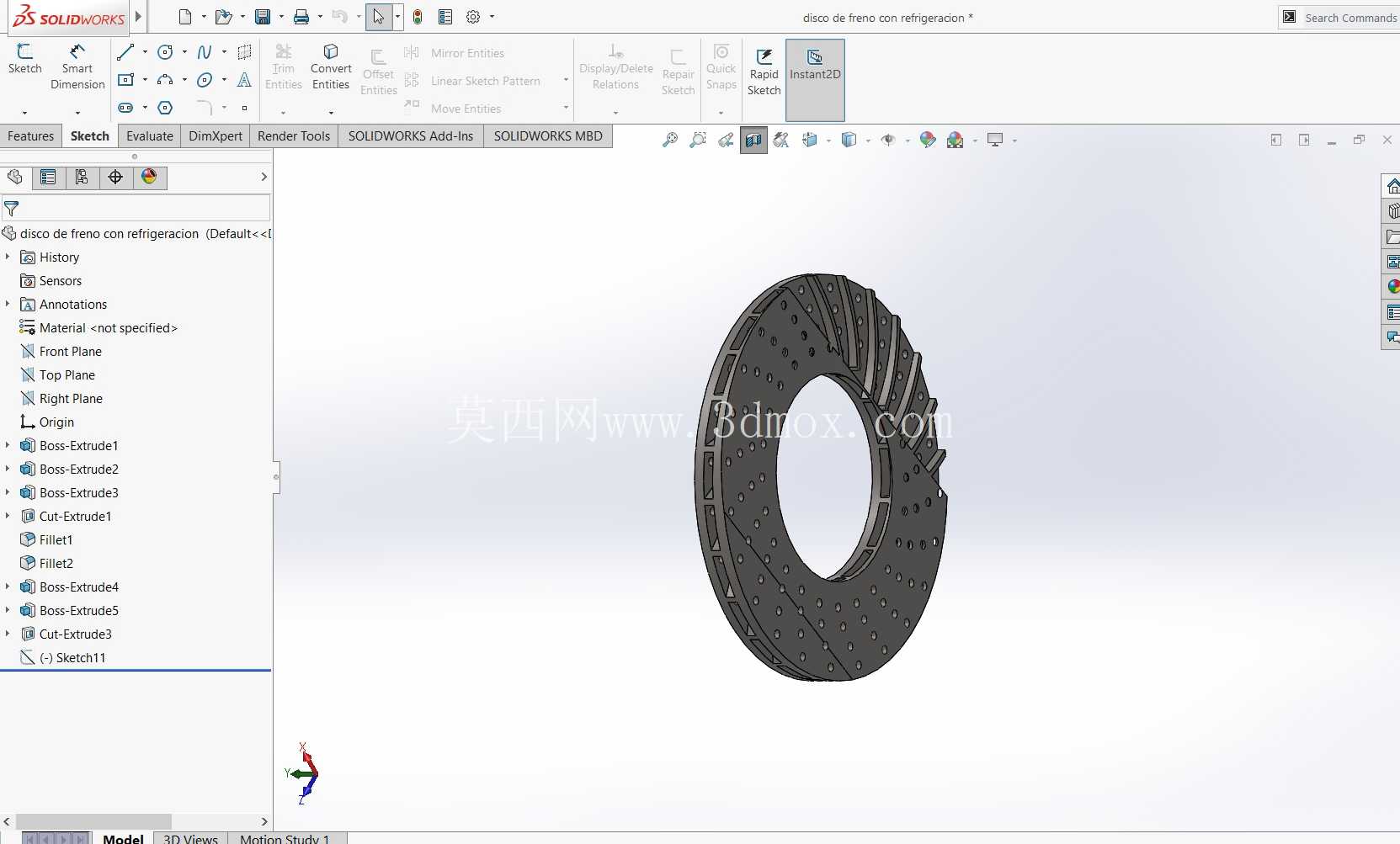Select the Spline tool

[205, 52]
